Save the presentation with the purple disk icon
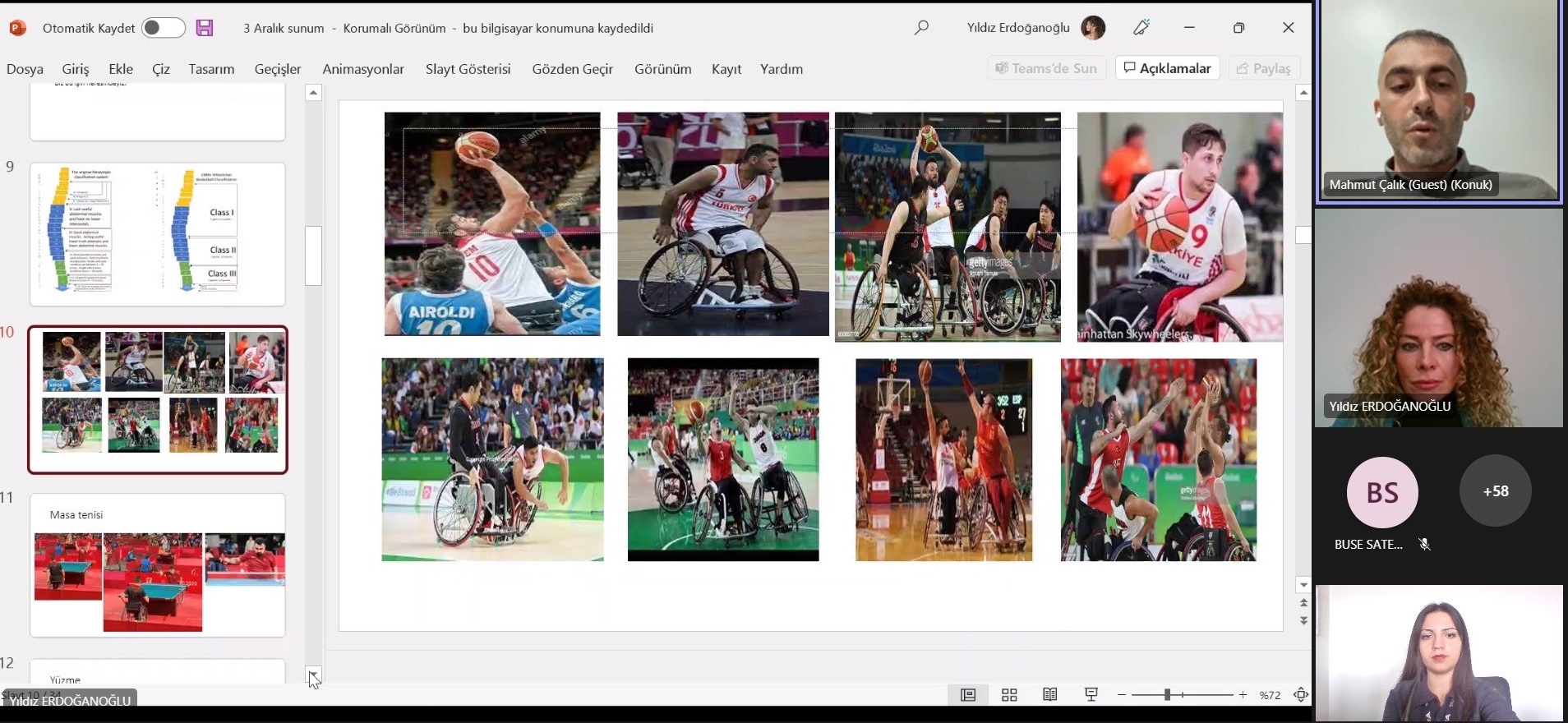Screen dimensions: 1568x723 coord(205,28)
